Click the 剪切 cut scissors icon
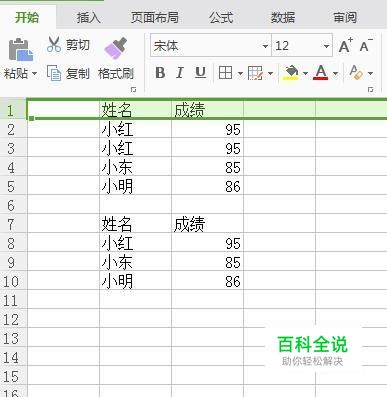Viewport: 387px width, 397px height. pyautogui.click(x=54, y=44)
